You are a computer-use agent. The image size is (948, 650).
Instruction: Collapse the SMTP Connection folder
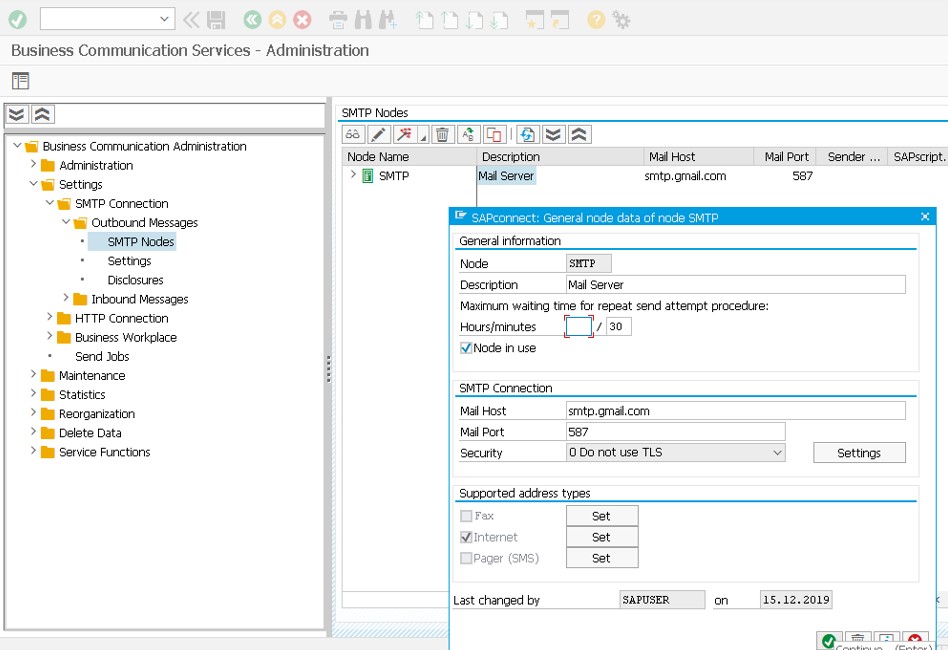[x=50, y=203]
